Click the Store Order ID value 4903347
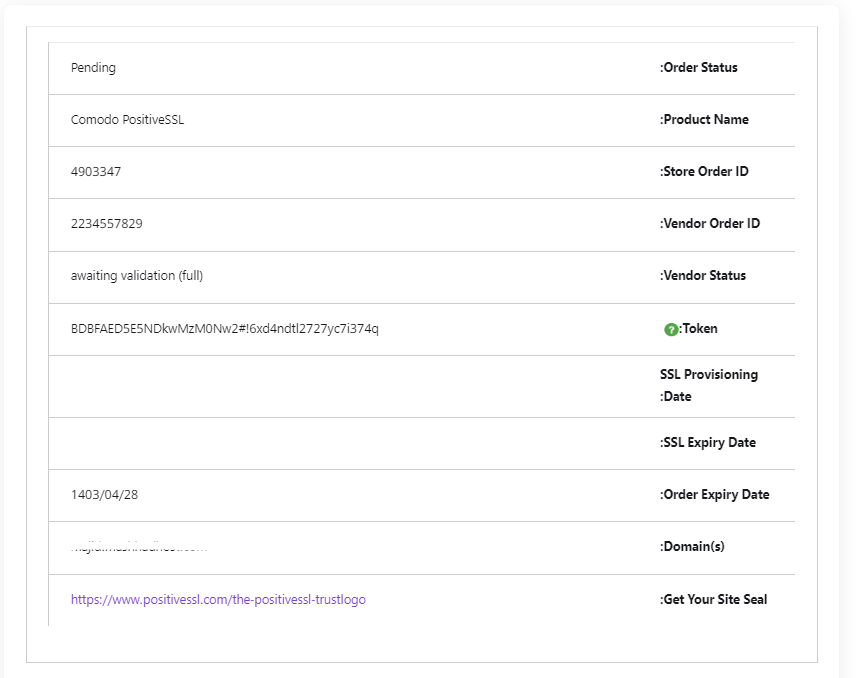Image resolution: width=862 pixels, height=678 pixels. [94, 171]
